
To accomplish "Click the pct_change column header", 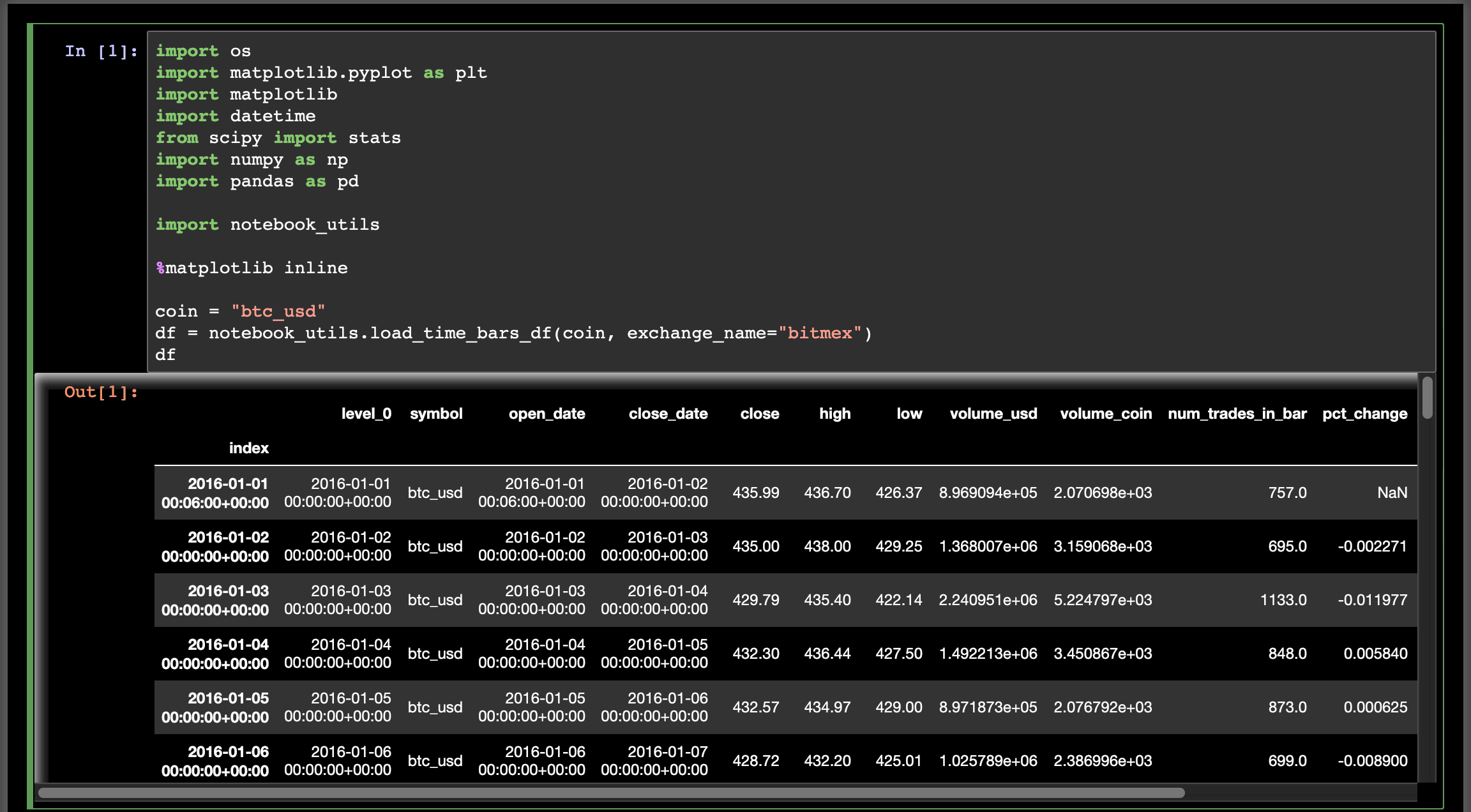I will (1364, 414).
